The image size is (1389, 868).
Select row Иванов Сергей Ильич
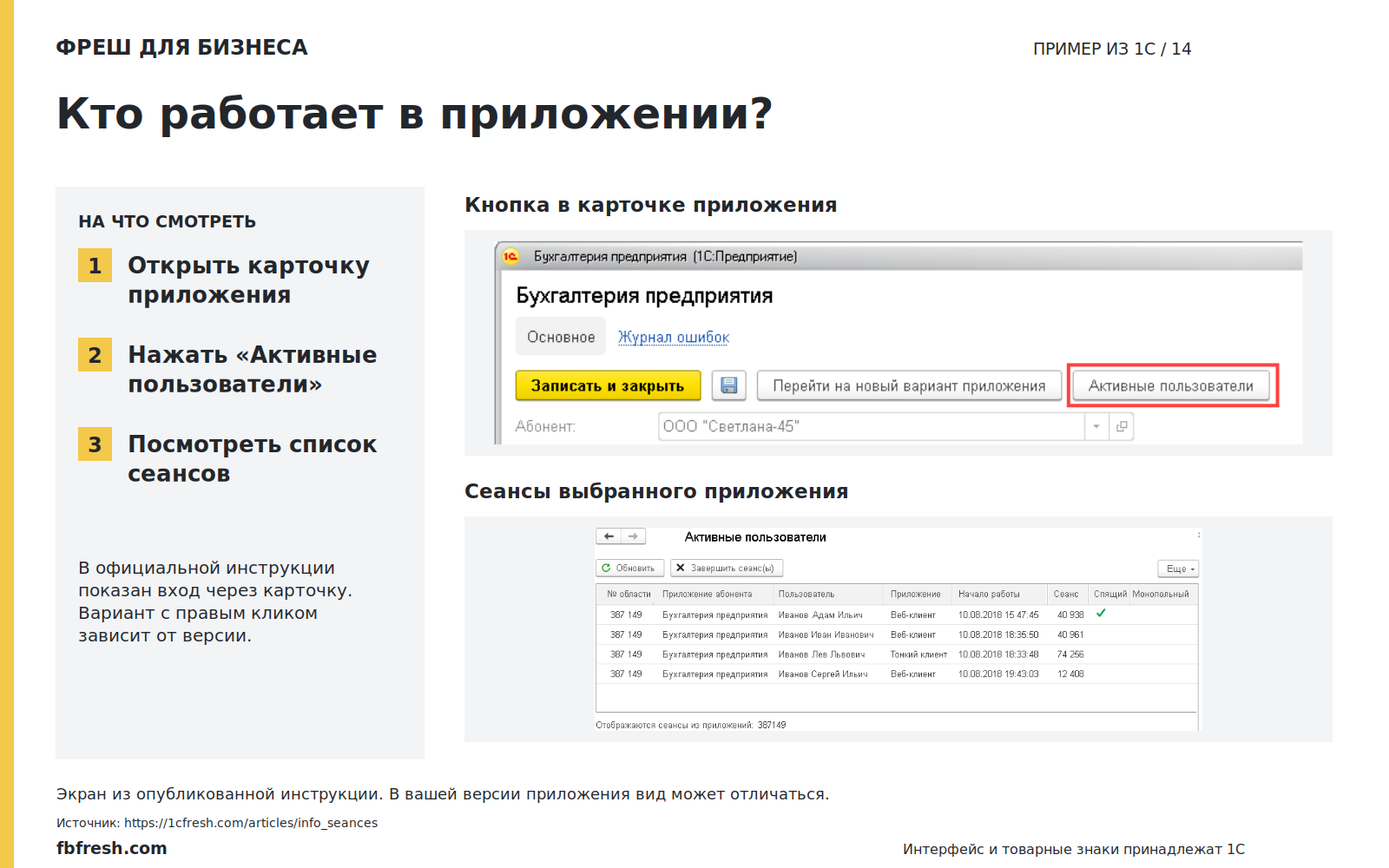897,674
